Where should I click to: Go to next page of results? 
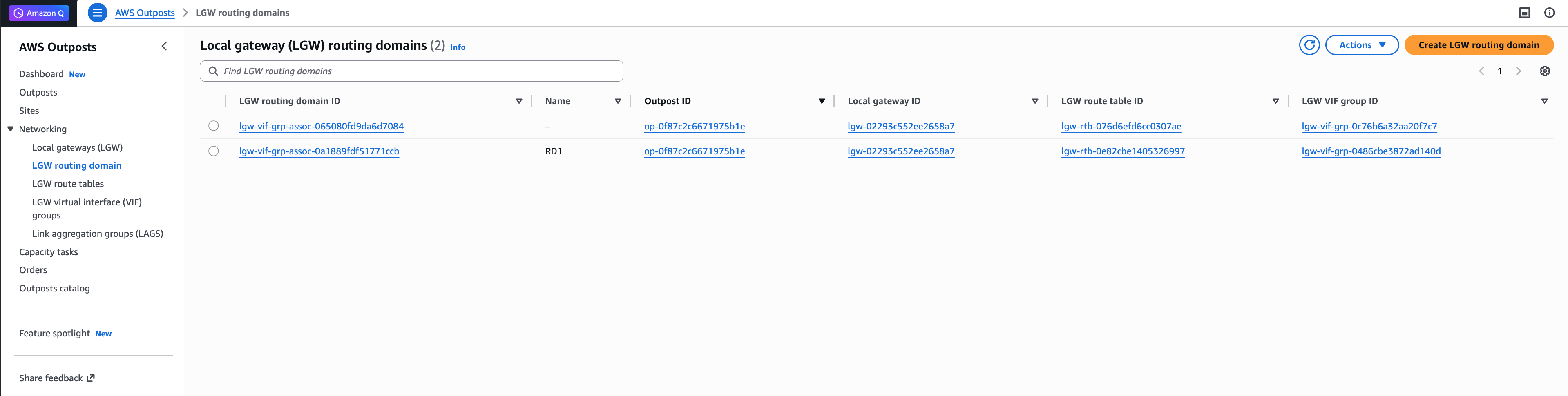pos(1518,71)
